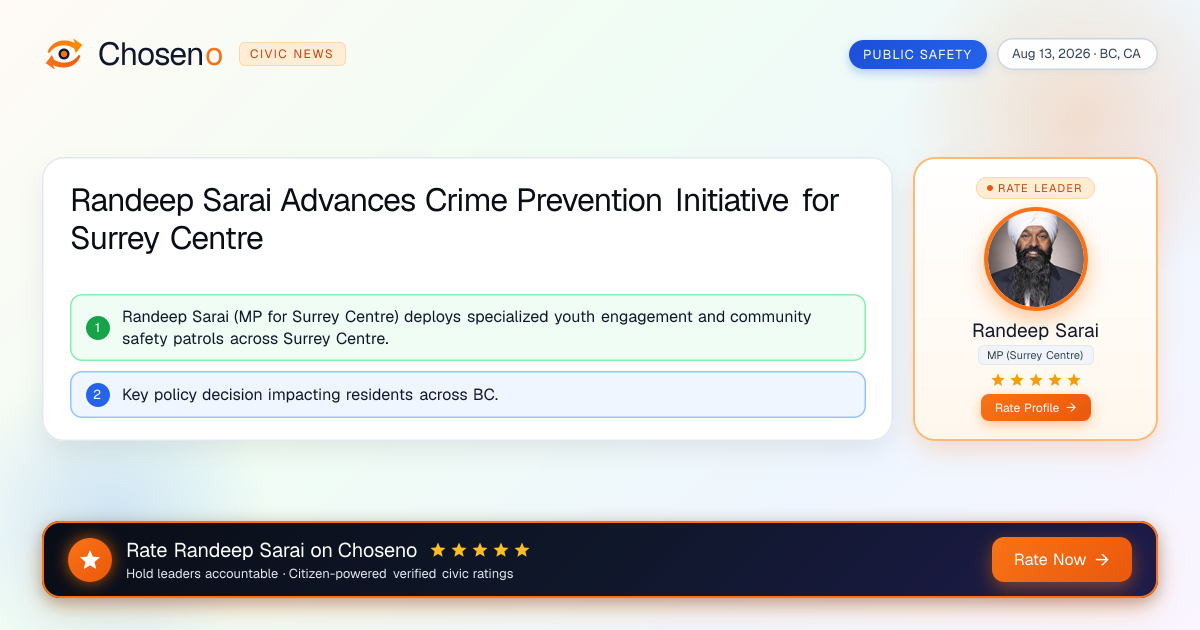
Task: Set star rating in the bottom banner
Action: (x=480, y=550)
